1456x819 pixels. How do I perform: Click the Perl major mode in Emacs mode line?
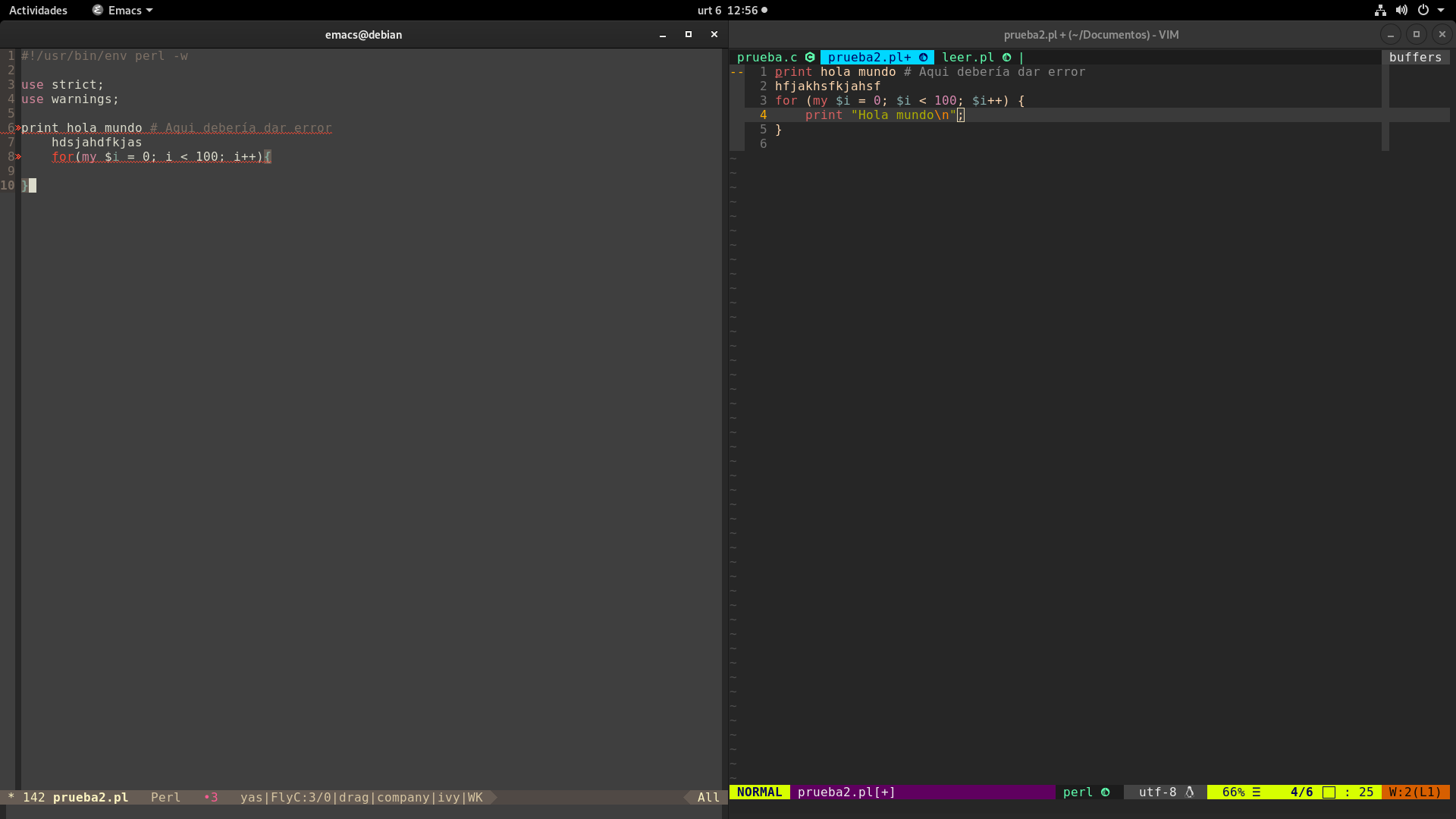[165, 797]
